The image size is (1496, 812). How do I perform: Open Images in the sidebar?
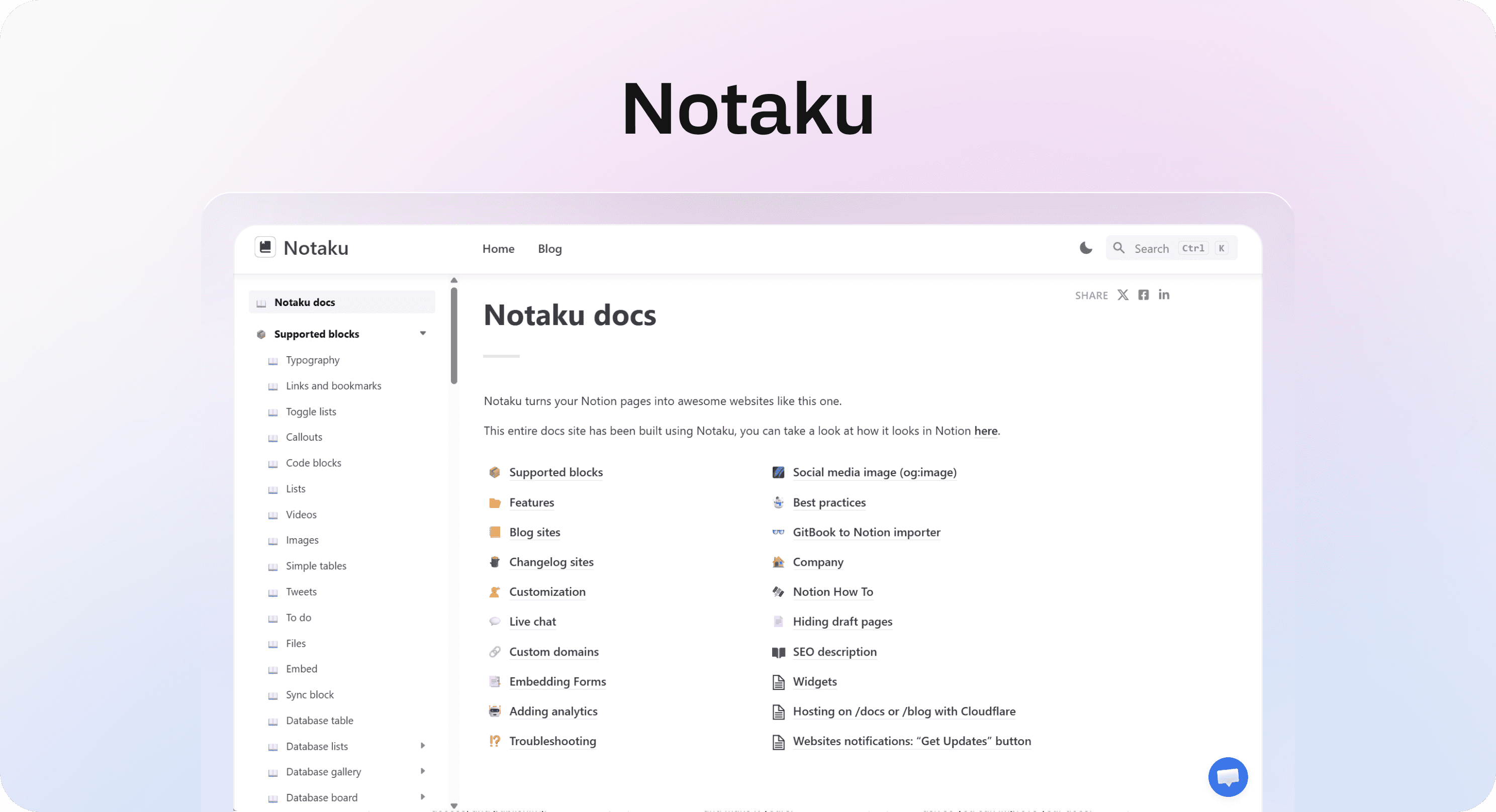click(302, 540)
